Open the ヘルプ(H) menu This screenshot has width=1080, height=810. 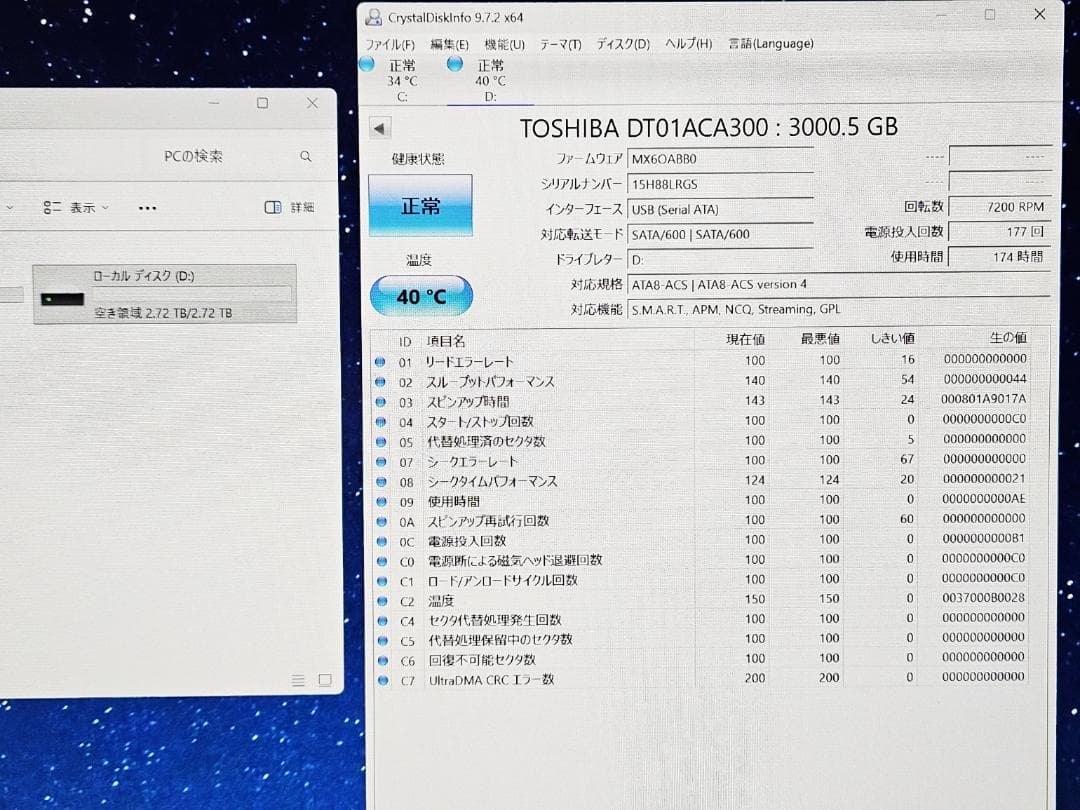pyautogui.click(x=688, y=43)
